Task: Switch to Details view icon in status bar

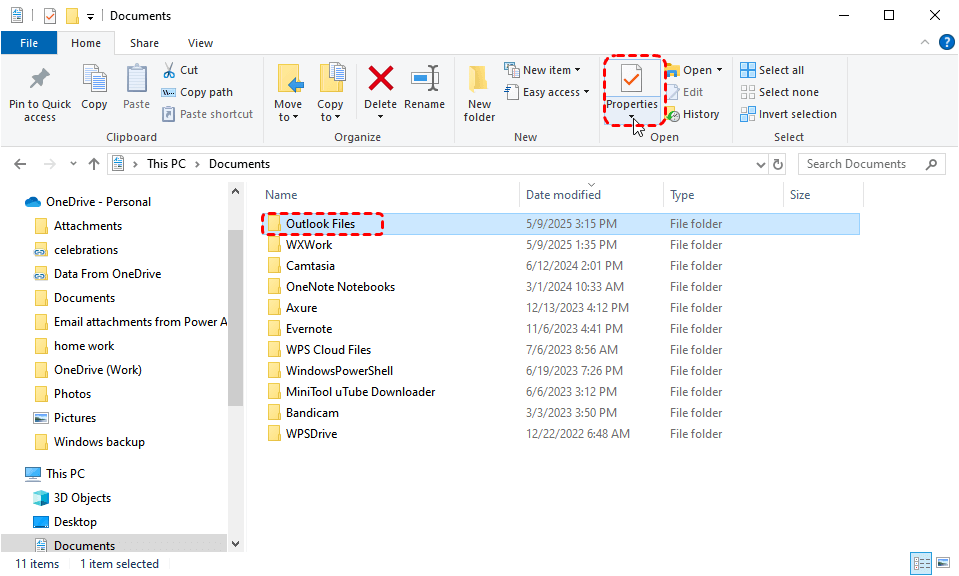Action: [921, 563]
